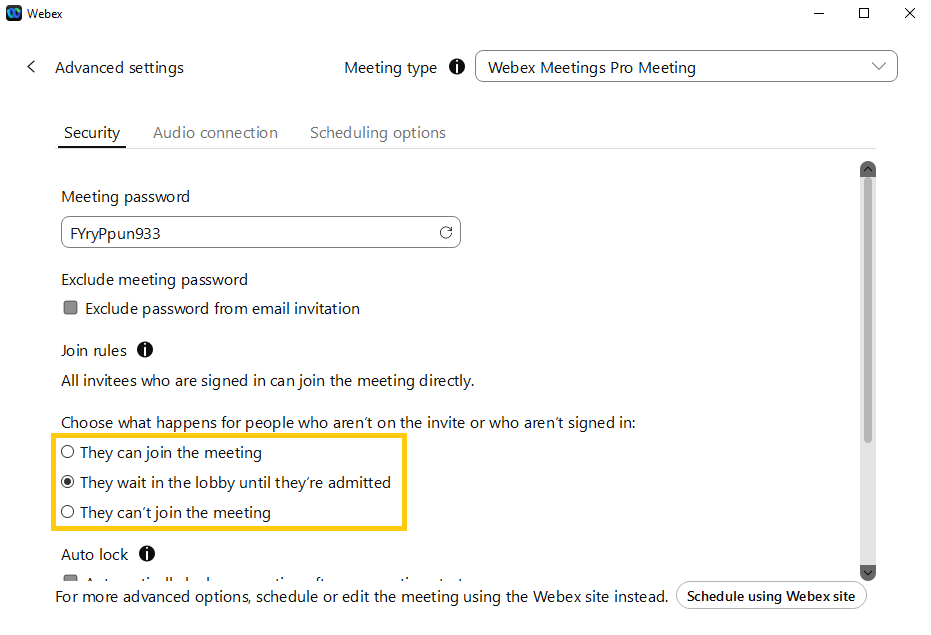Click the Join rules info icon
The height and width of the screenshot is (635, 931).
tap(145, 350)
